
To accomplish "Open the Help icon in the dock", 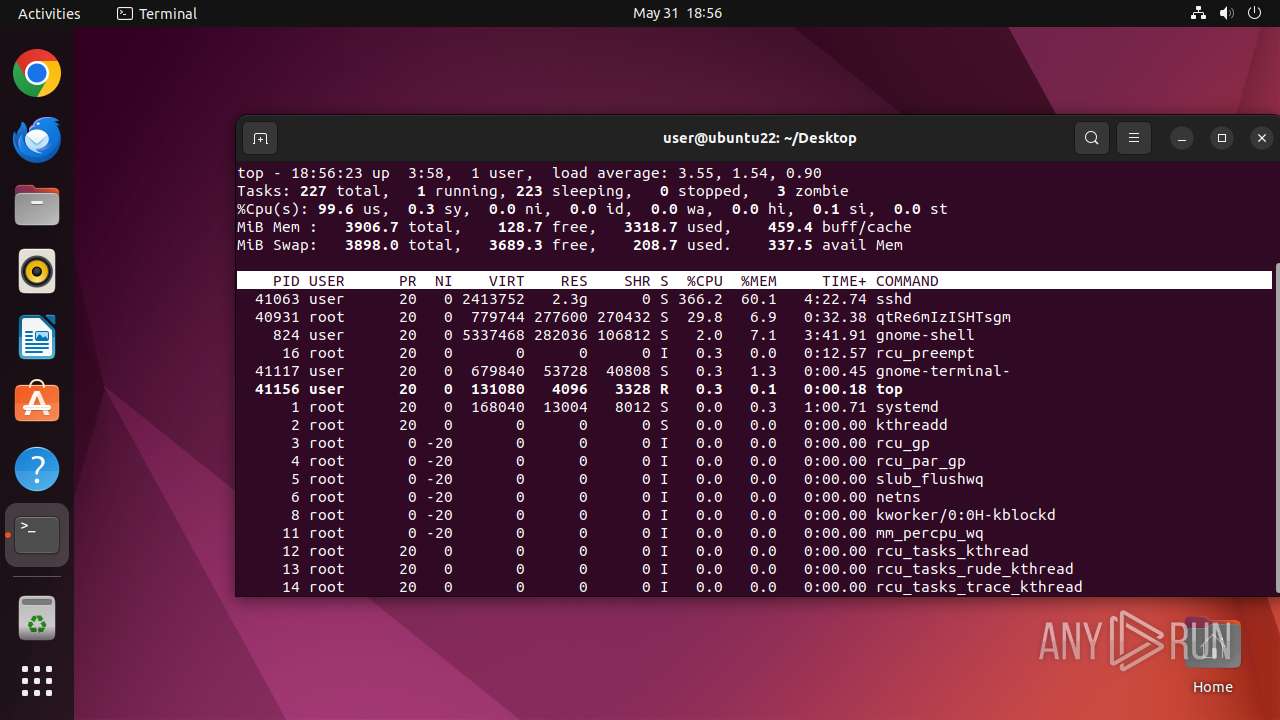I will pyautogui.click(x=37, y=469).
